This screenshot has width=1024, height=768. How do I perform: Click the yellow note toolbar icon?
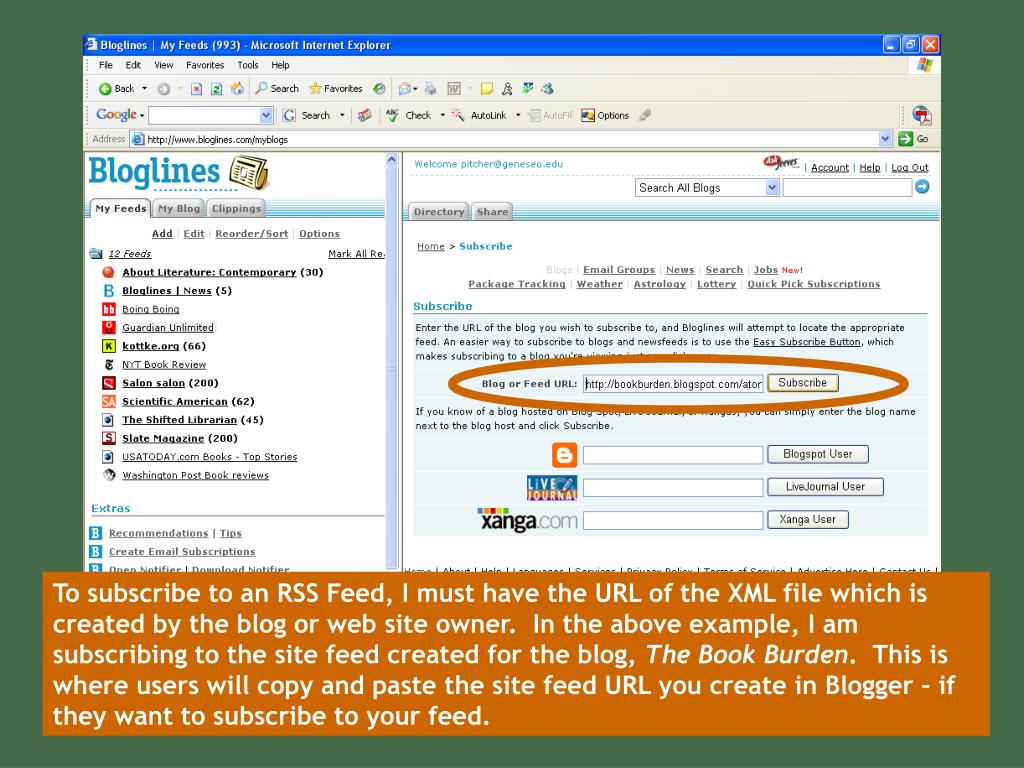pos(487,89)
